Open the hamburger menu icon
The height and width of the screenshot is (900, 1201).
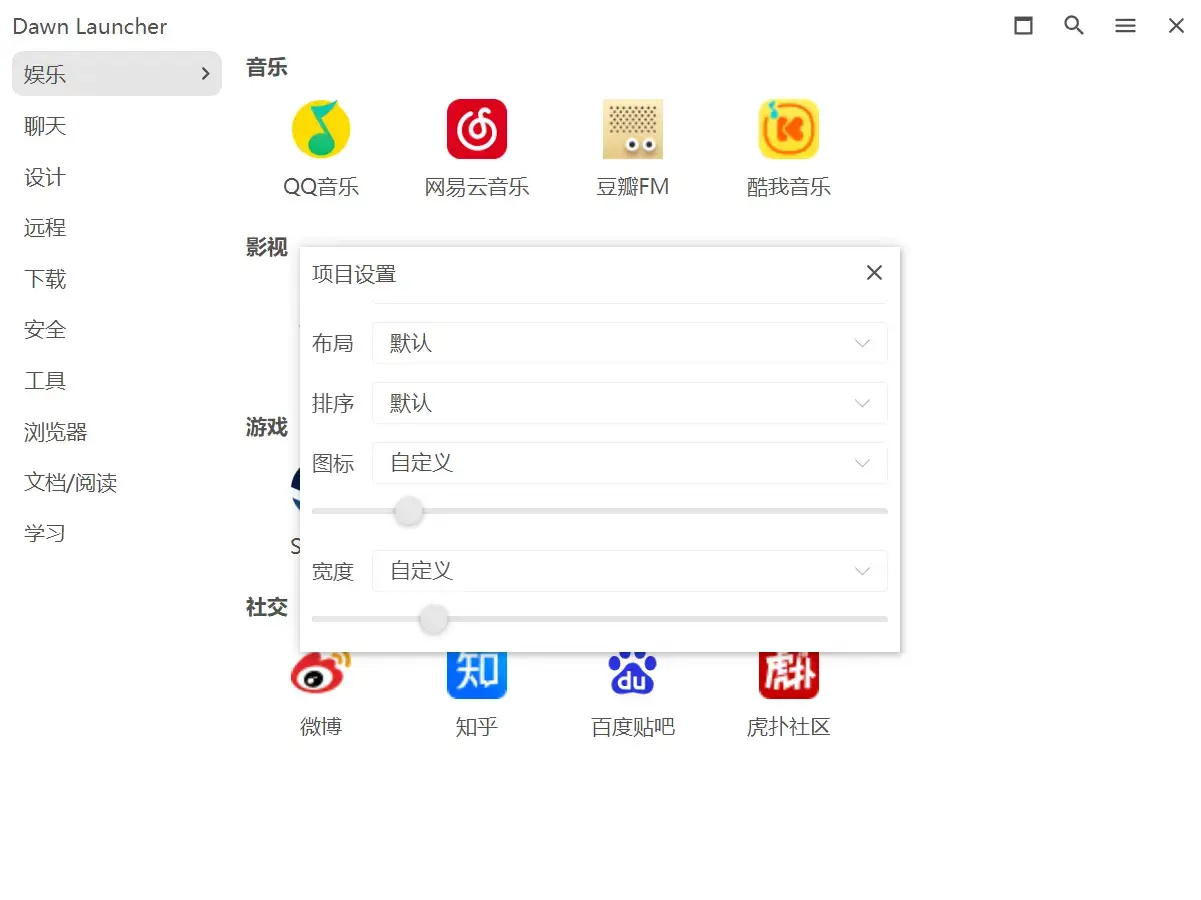[1125, 26]
